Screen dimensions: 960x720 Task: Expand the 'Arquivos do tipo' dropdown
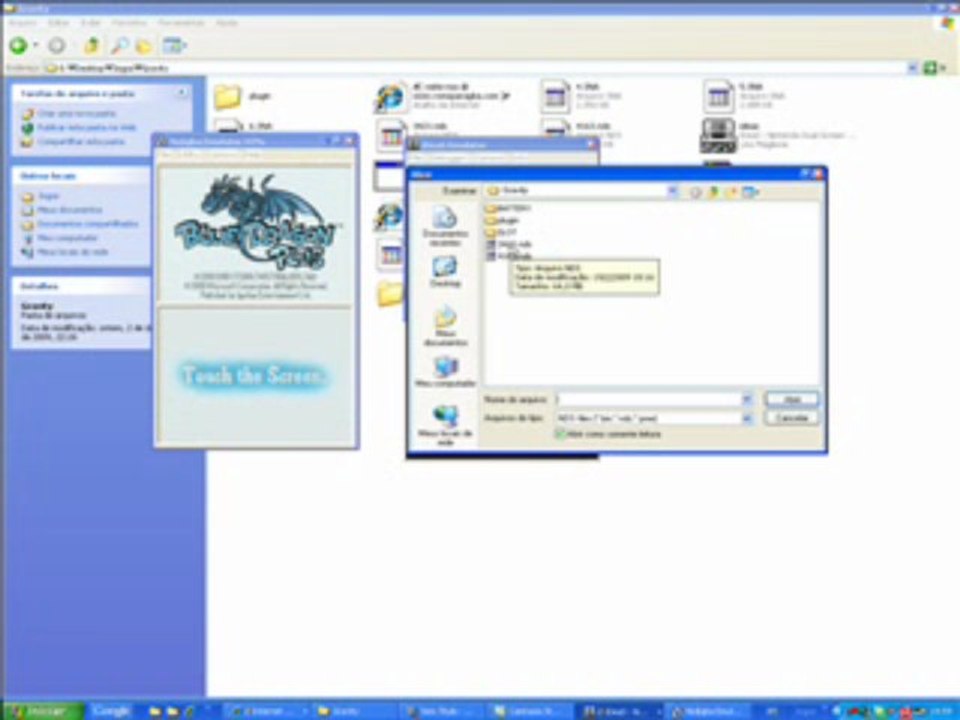pyautogui.click(x=748, y=418)
